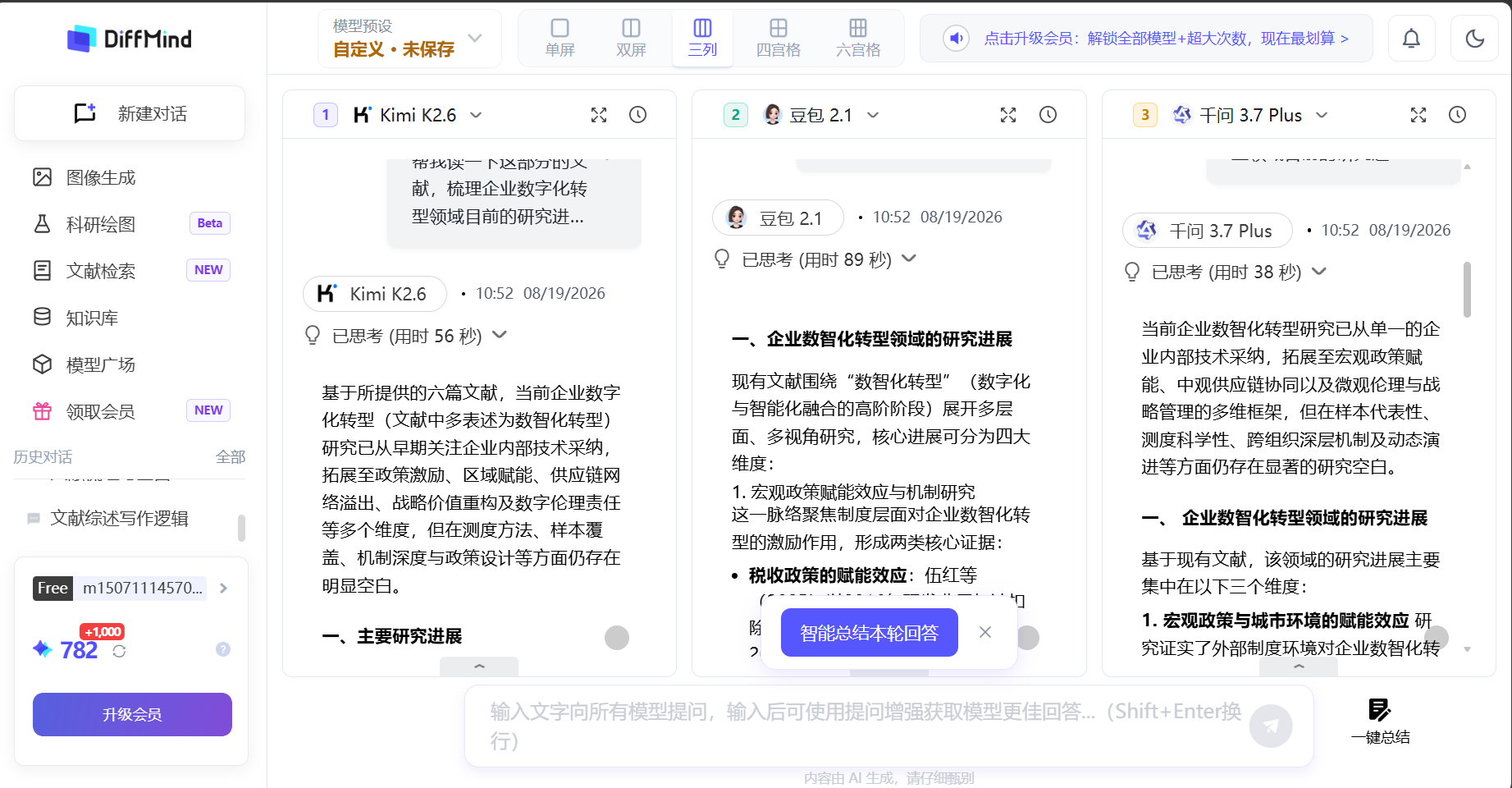The image size is (1512, 788).
Task: Open 千问 3.7 Plus model selector dropdown
Action: [1250, 115]
